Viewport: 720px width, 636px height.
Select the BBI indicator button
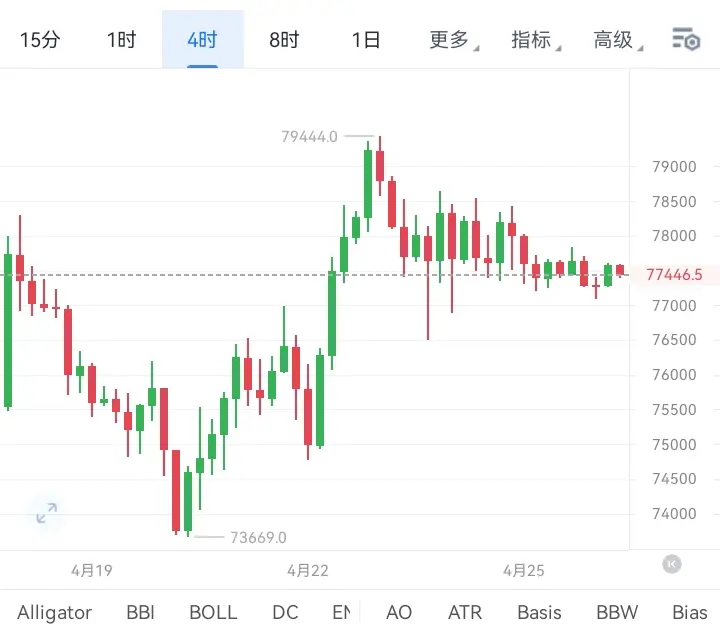coord(141,612)
